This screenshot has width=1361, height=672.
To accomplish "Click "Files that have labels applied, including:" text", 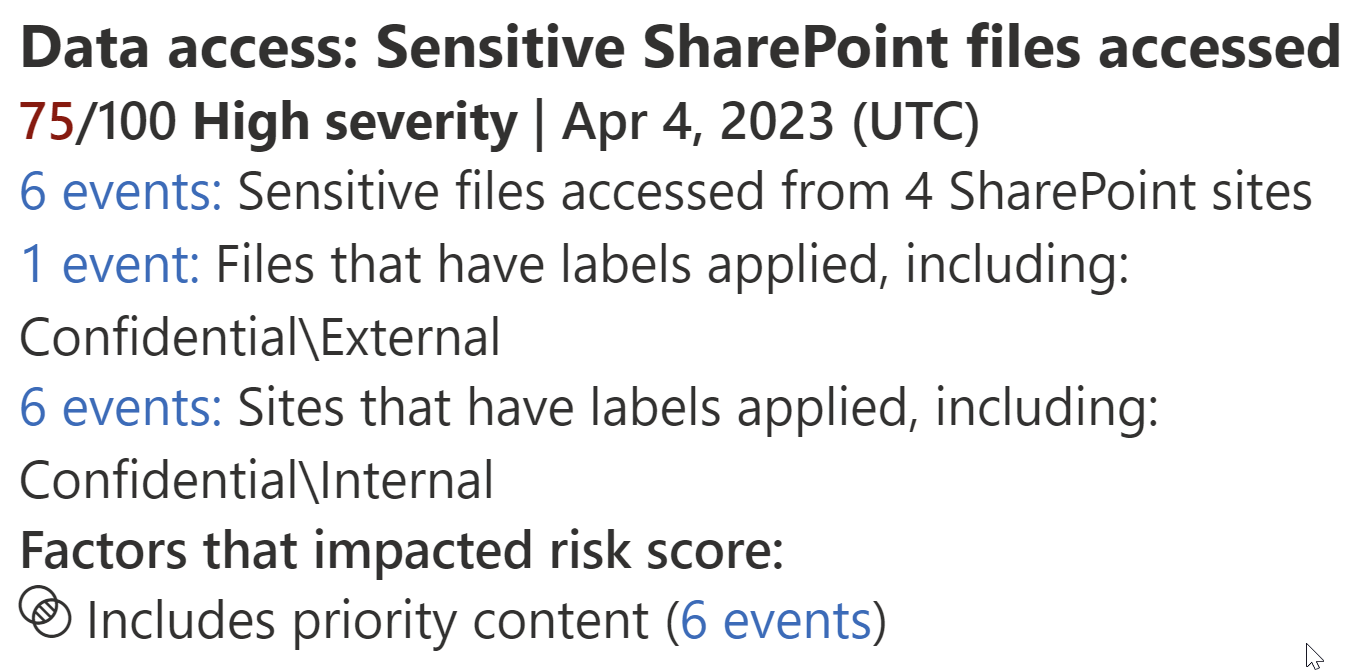I will click(672, 265).
